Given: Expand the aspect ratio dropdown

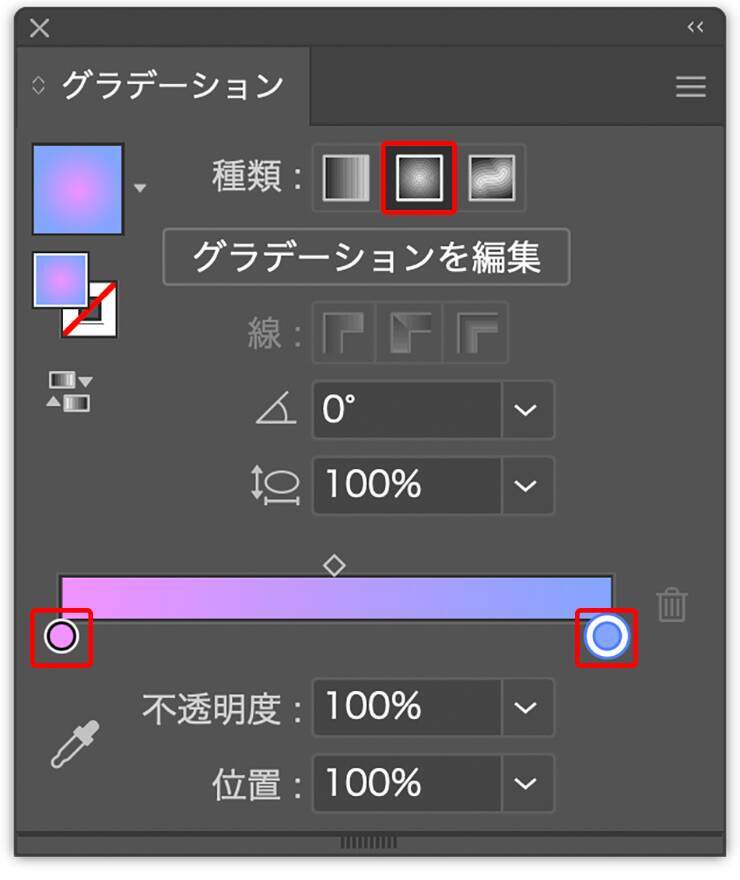Looking at the screenshot, I should point(526,485).
